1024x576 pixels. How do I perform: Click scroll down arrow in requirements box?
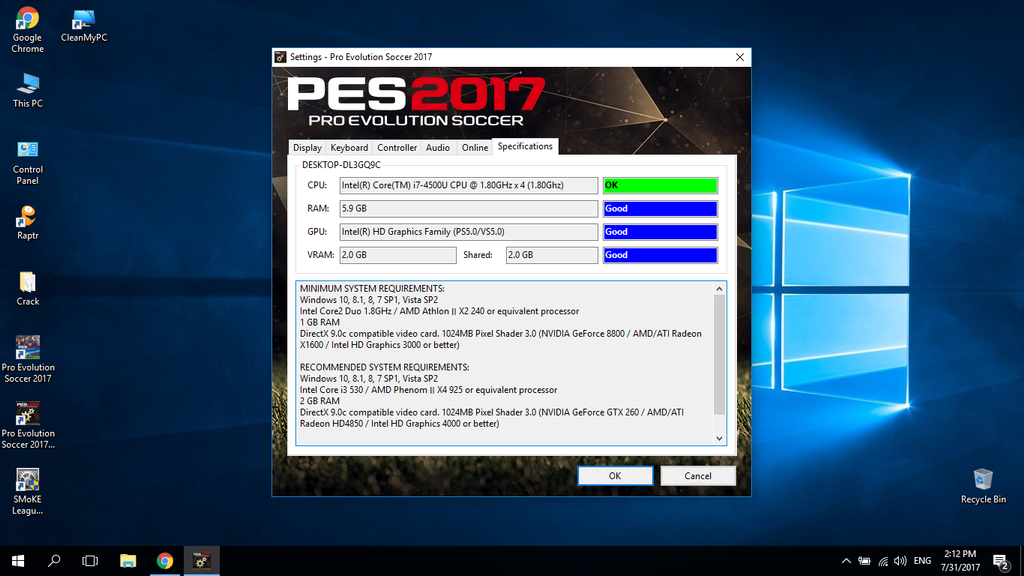pos(719,438)
